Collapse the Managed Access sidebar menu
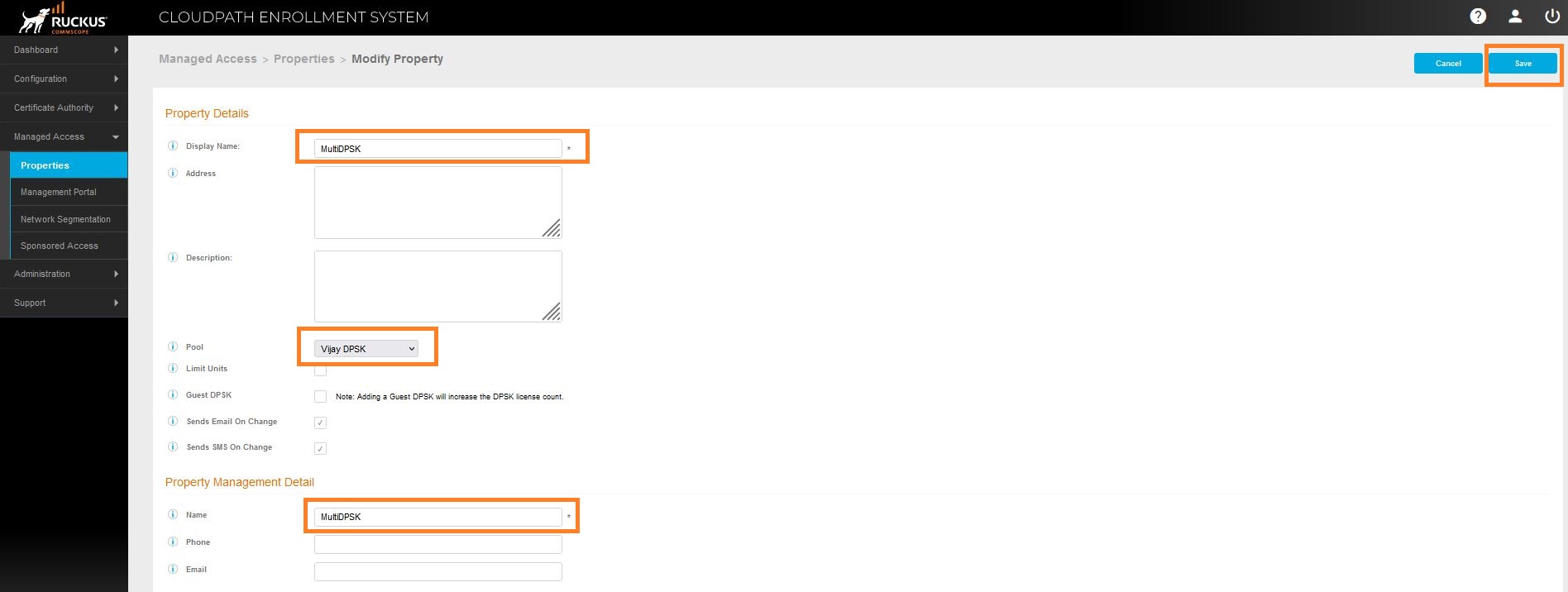1568x592 pixels. (64, 136)
